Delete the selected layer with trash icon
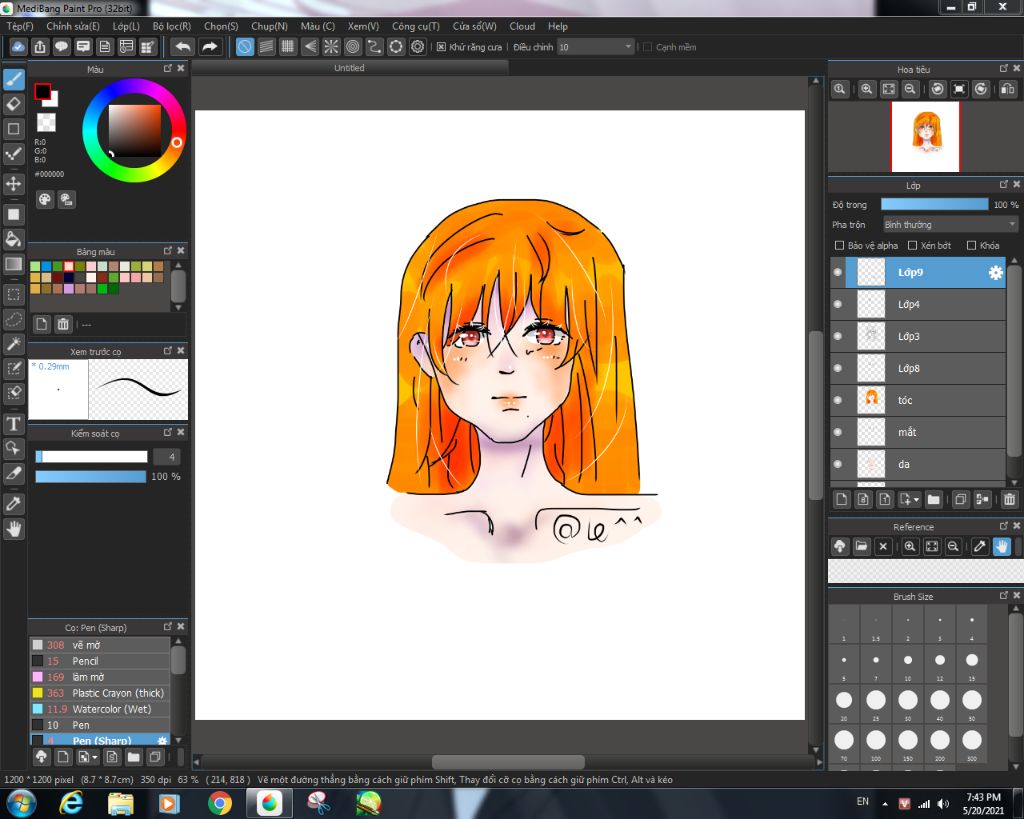 pos(1009,500)
